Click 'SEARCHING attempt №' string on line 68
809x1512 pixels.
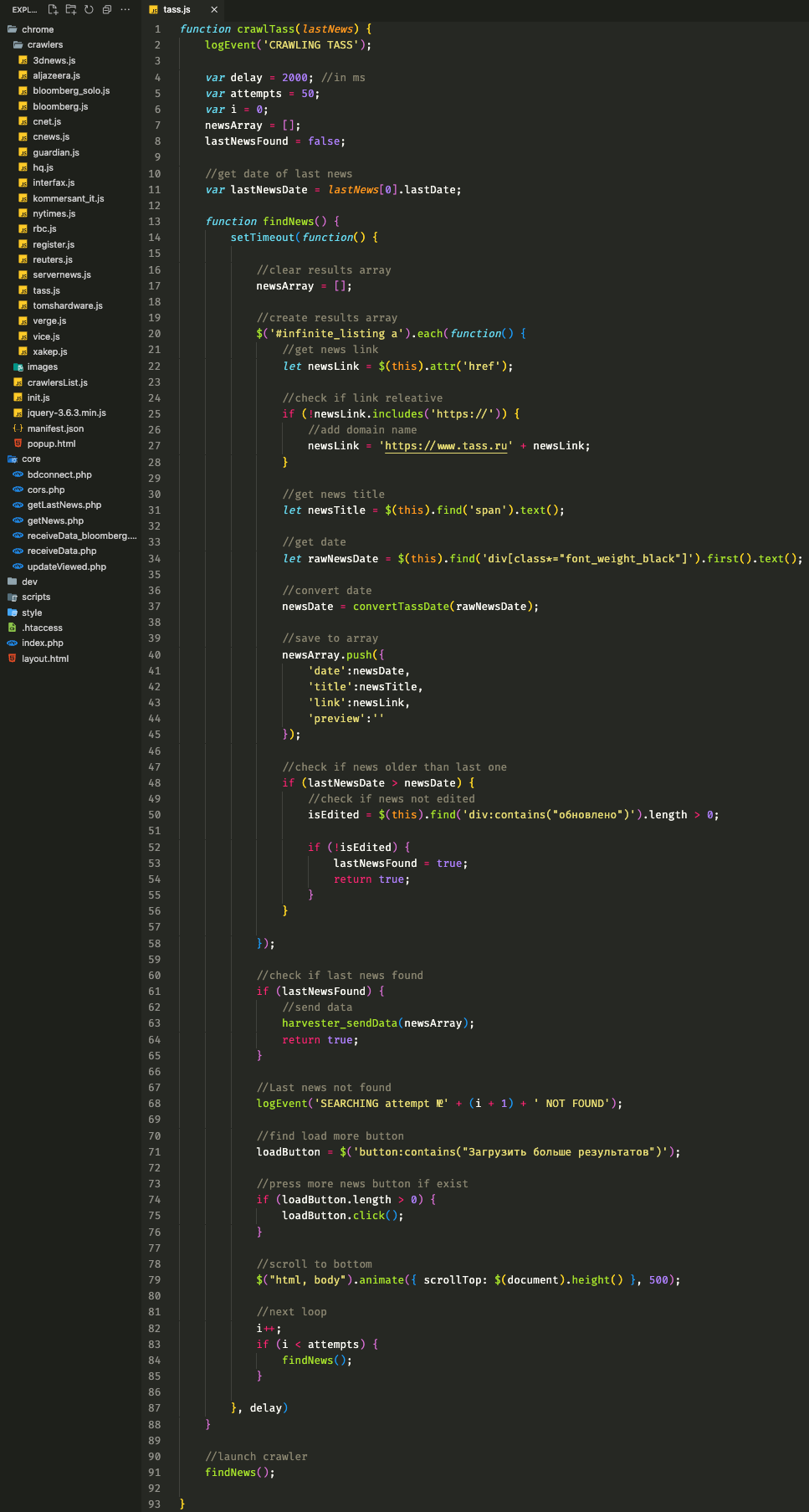click(x=381, y=1104)
